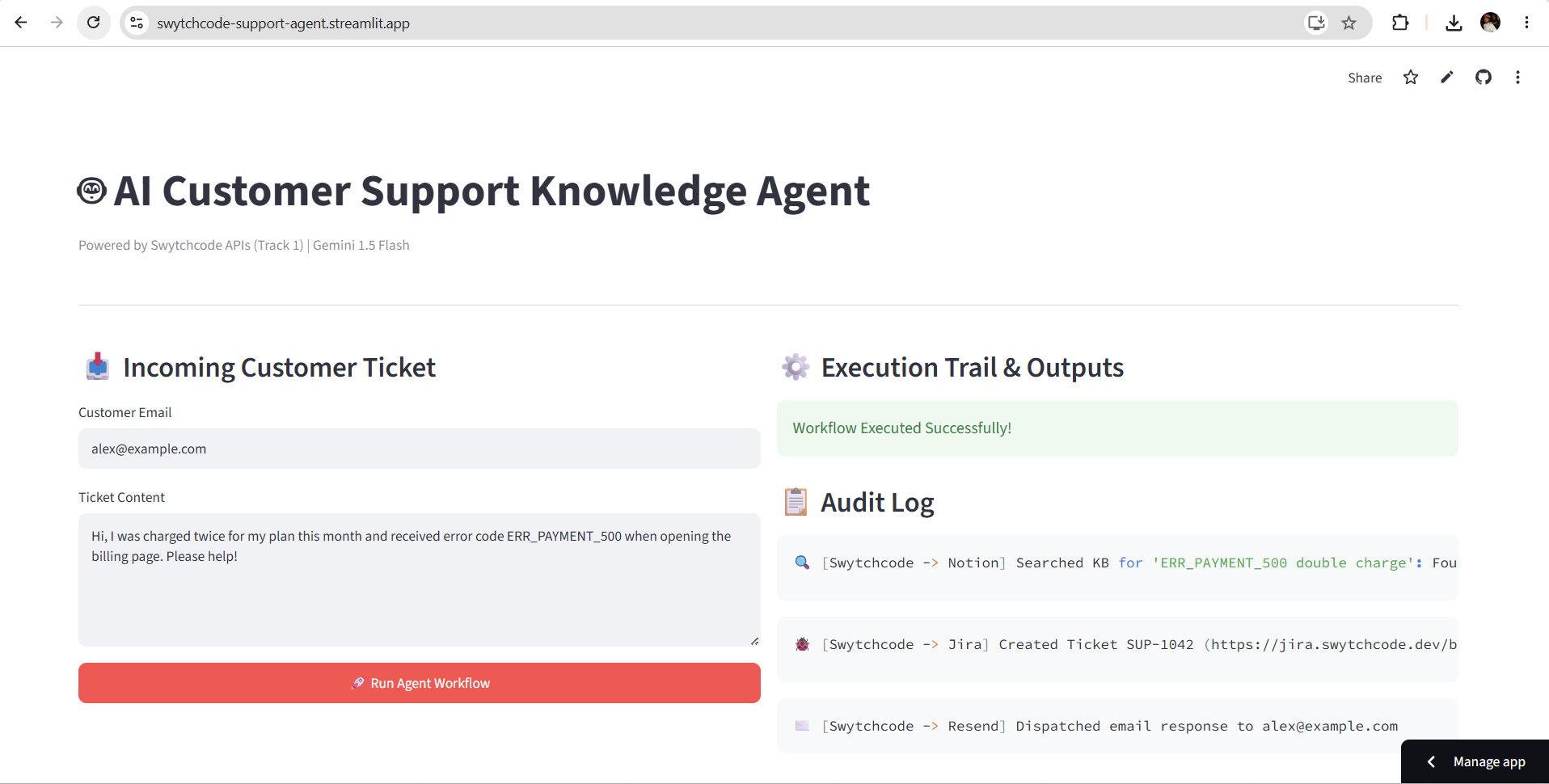
Task: Grab the text area resize handle
Action: tap(754, 641)
